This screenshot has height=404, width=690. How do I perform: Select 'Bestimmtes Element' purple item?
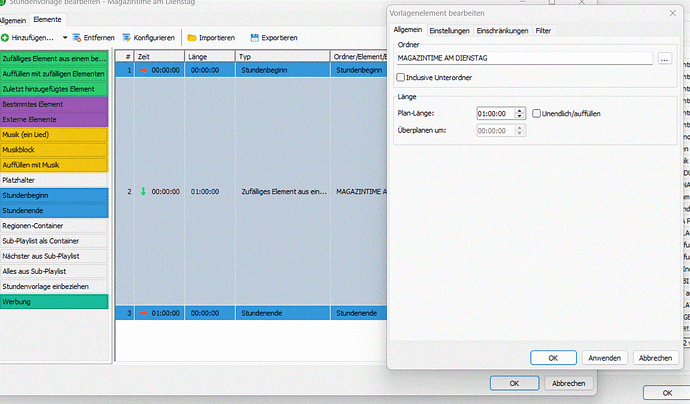[x=54, y=104]
